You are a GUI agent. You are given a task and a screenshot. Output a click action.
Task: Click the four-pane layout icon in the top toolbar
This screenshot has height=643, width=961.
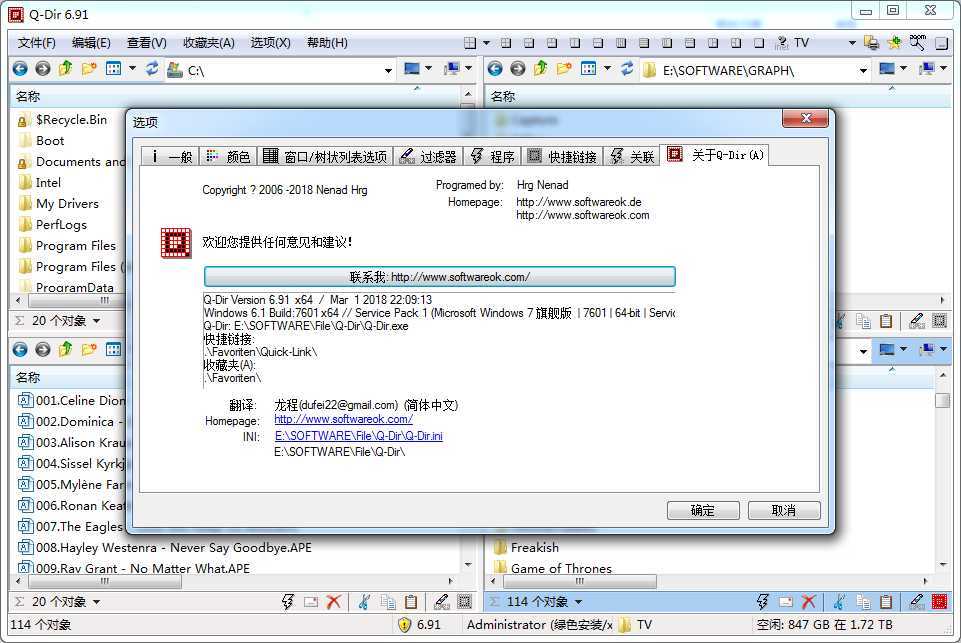(x=470, y=43)
